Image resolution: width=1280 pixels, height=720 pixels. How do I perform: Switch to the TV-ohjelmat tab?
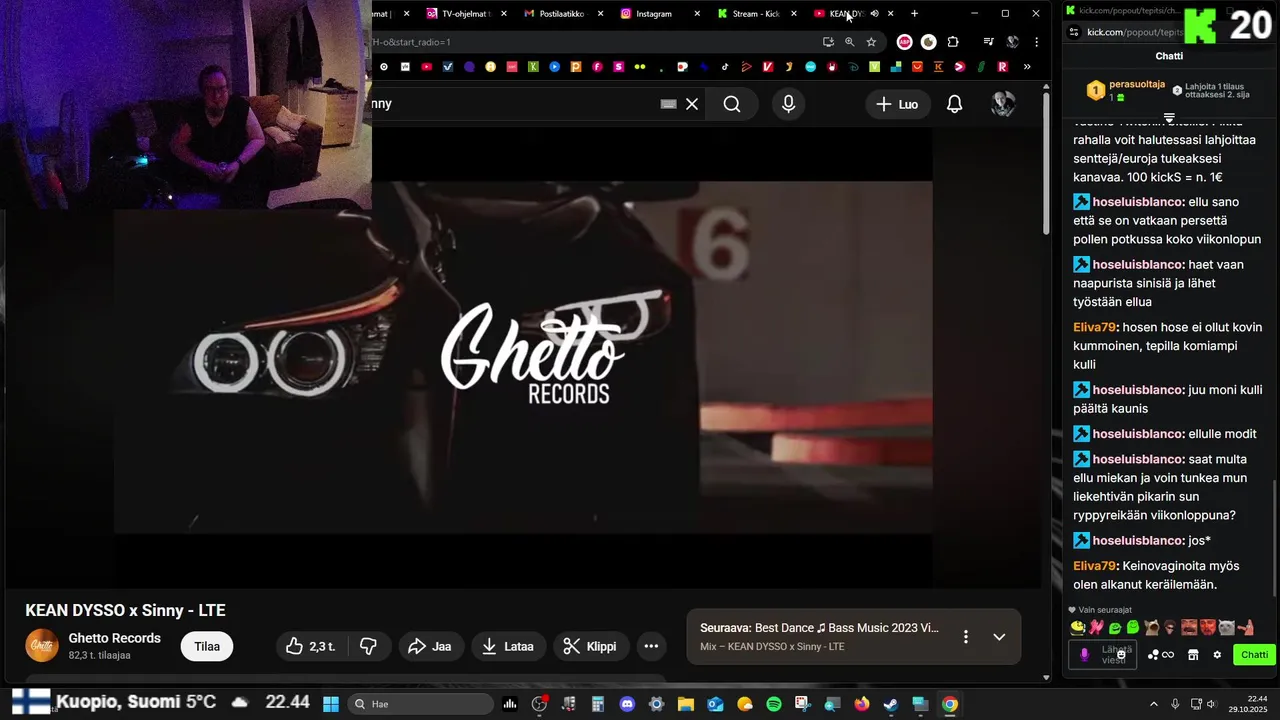[466, 14]
